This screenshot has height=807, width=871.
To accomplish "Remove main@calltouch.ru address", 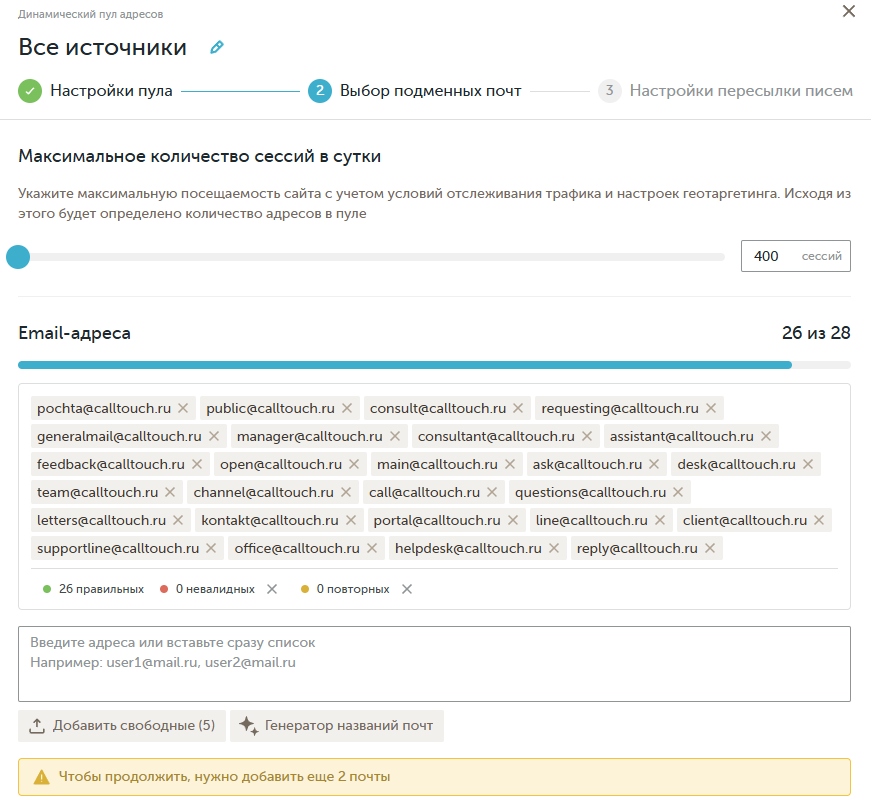I will tap(510, 464).
